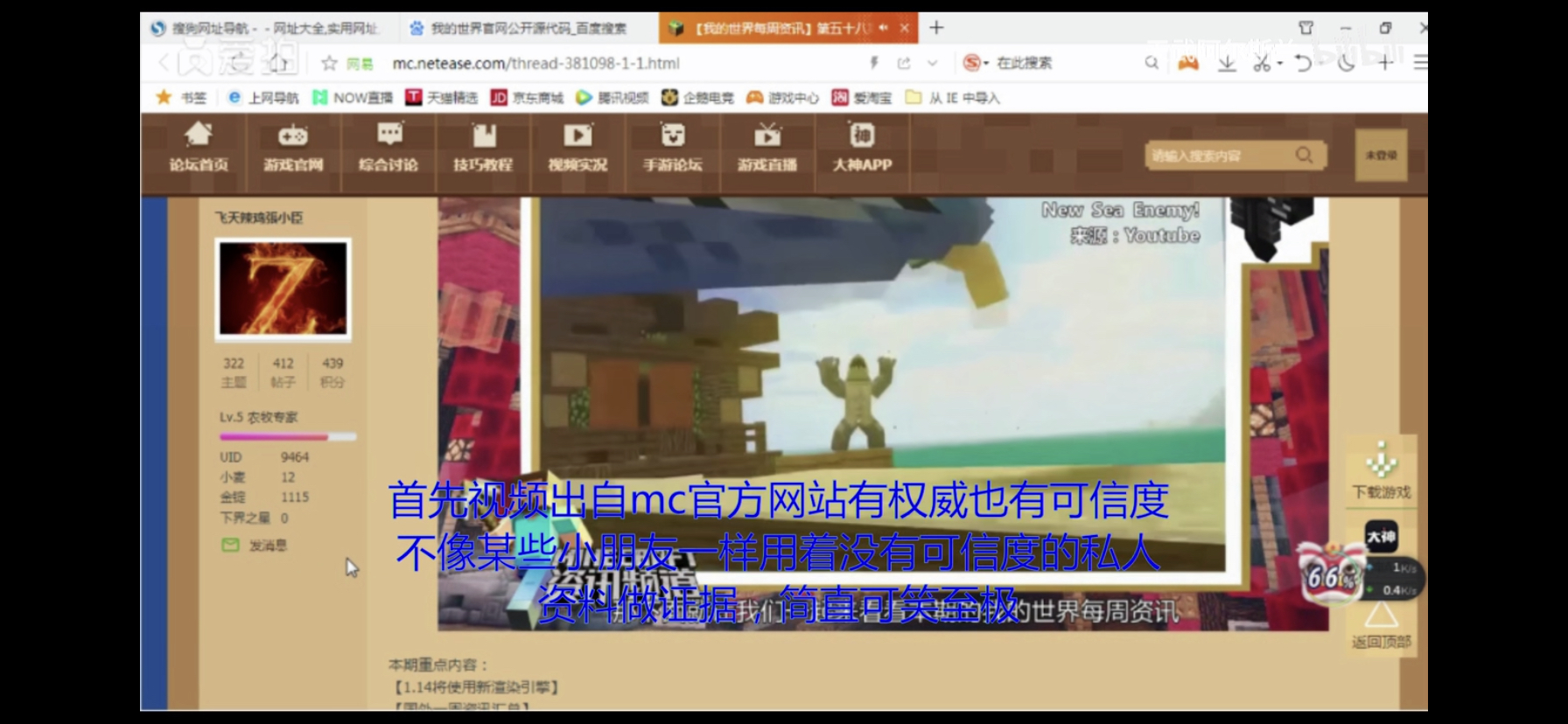Open 技巧教程 tutorials section
This screenshot has width=1568, height=724.
pos(483,149)
